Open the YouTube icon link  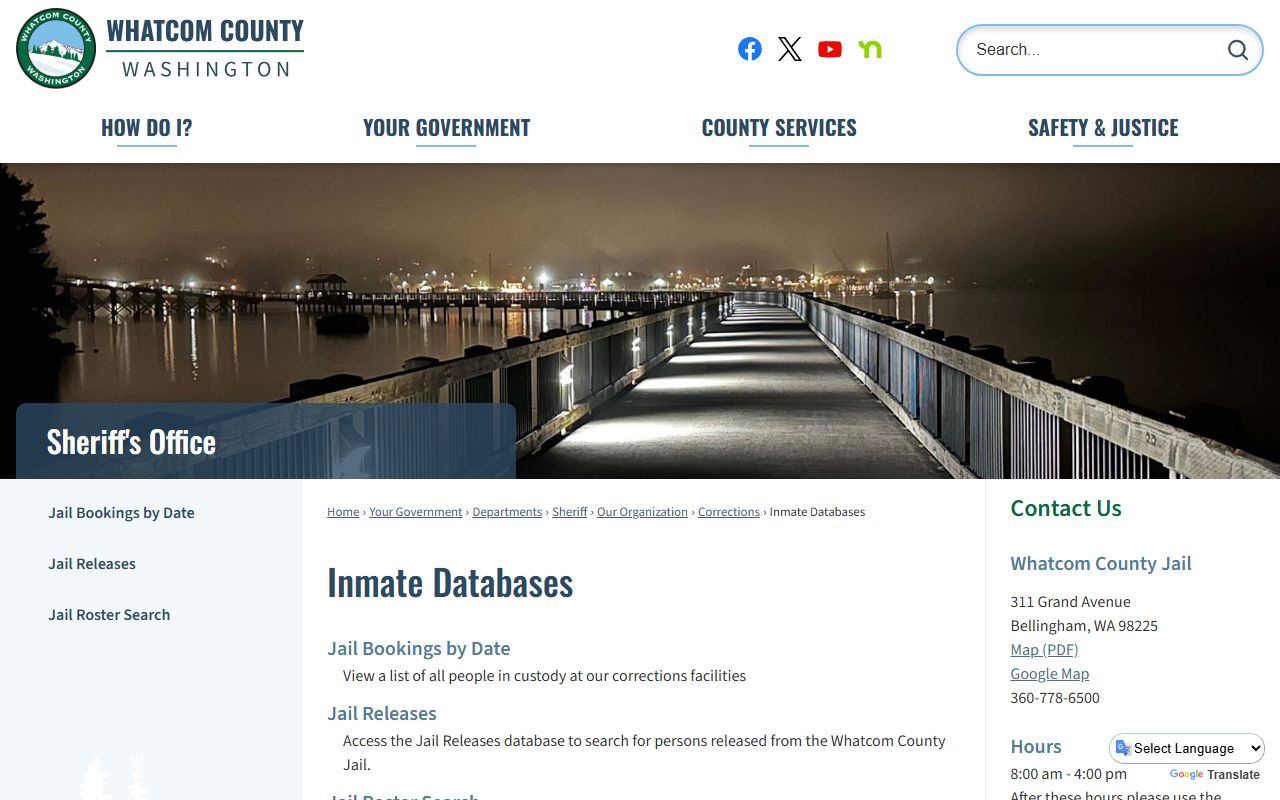830,49
